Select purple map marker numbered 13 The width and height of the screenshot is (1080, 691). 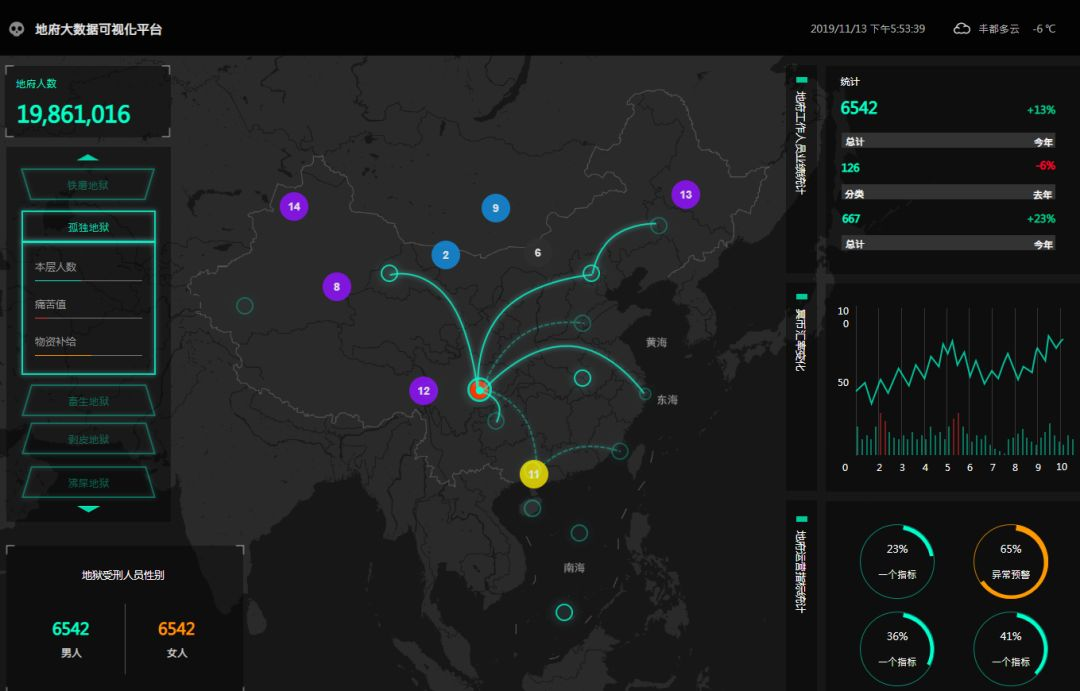[x=685, y=194]
